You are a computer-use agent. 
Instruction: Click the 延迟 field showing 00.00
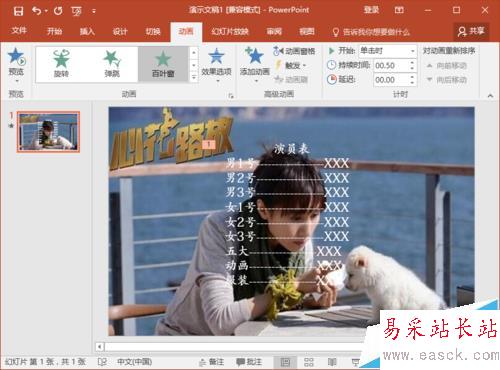tap(391, 80)
